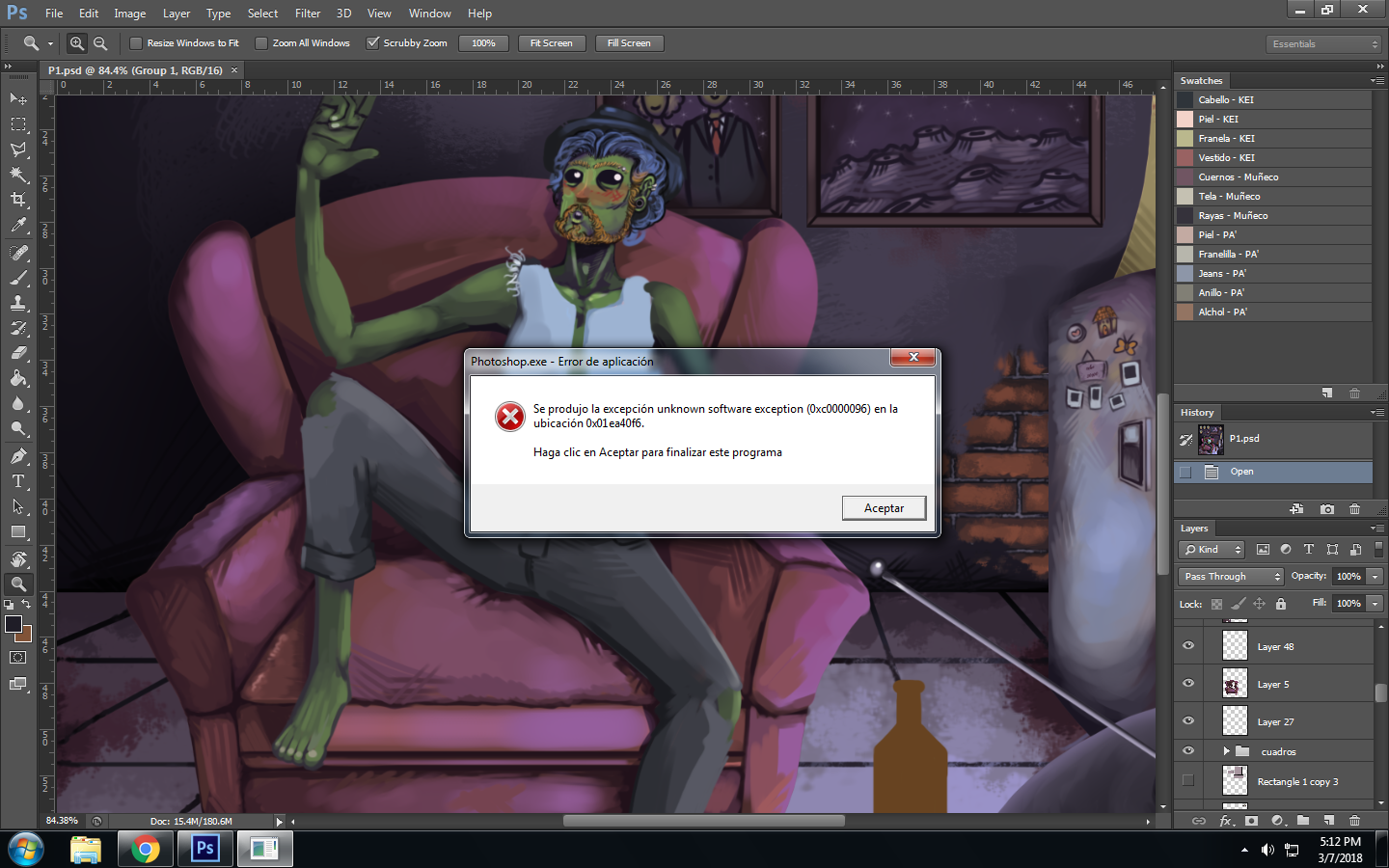Click link layers icon
1389x868 pixels.
tap(1199, 821)
